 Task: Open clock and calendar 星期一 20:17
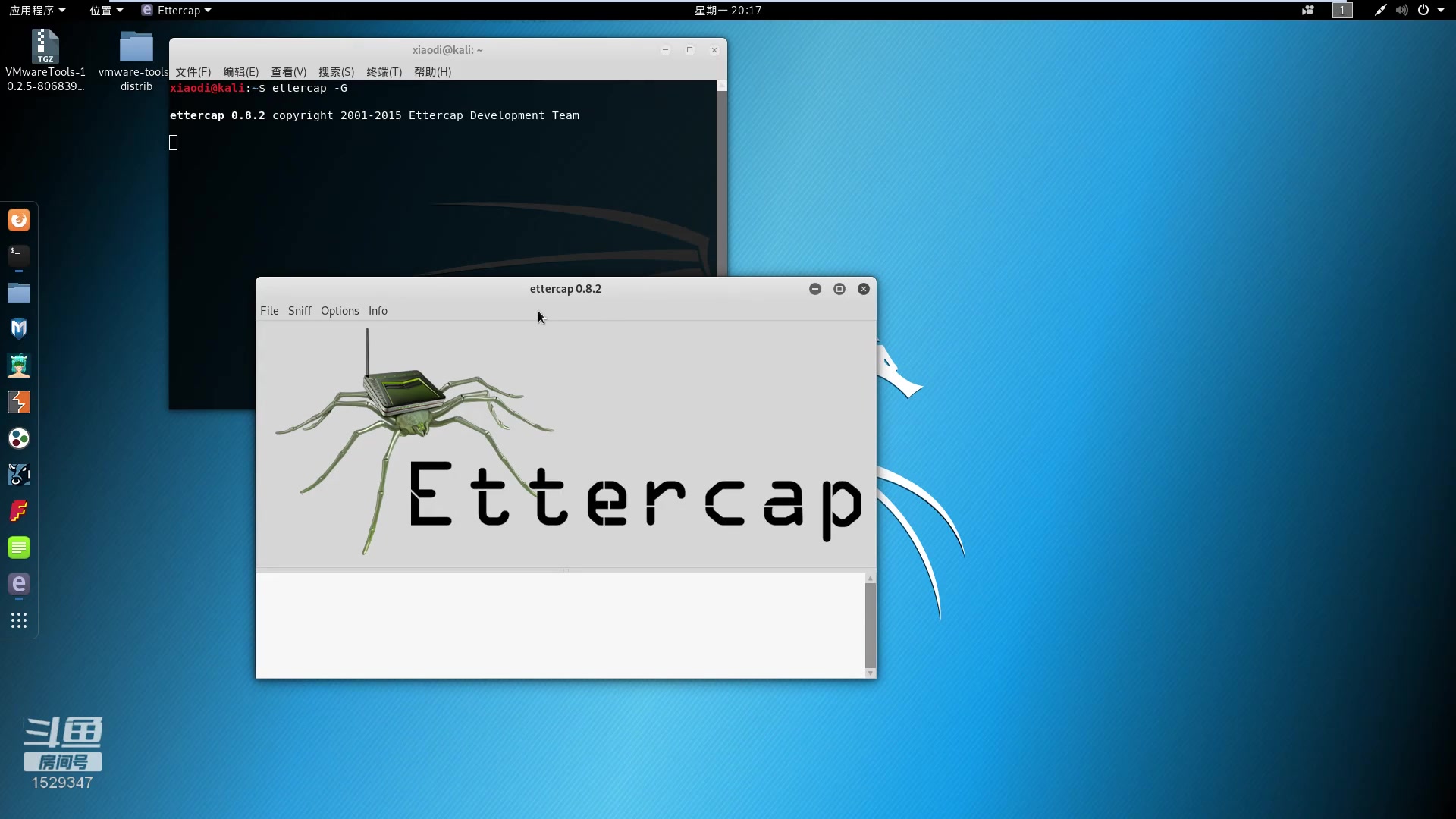[728, 10]
